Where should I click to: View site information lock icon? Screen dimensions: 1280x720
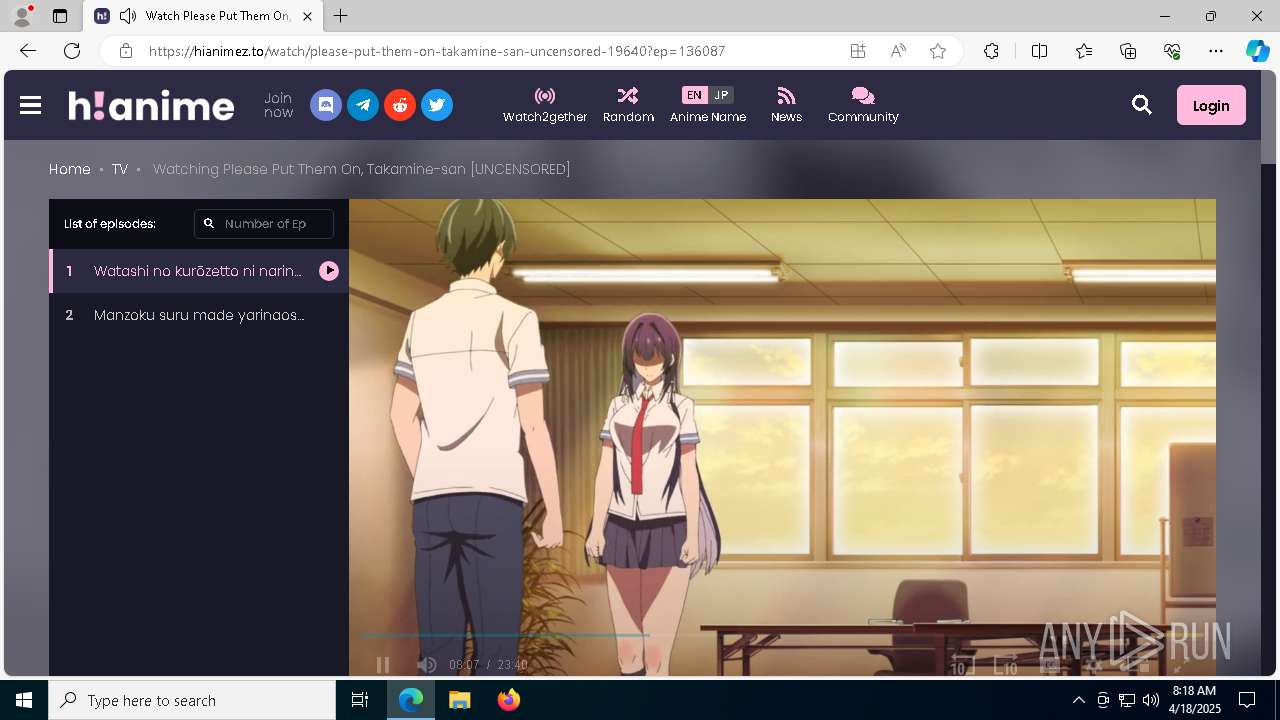coord(125,51)
